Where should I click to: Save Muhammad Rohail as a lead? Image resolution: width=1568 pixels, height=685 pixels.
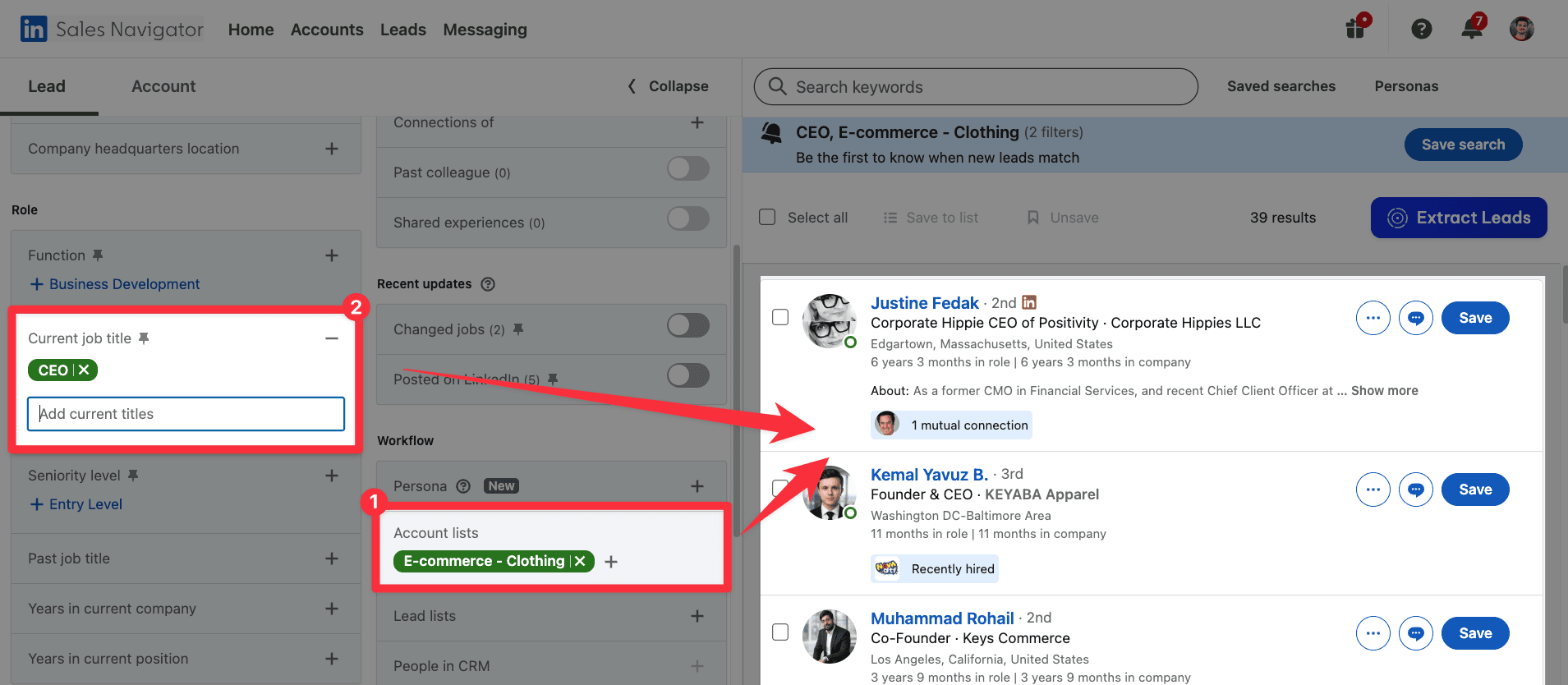click(x=1475, y=633)
